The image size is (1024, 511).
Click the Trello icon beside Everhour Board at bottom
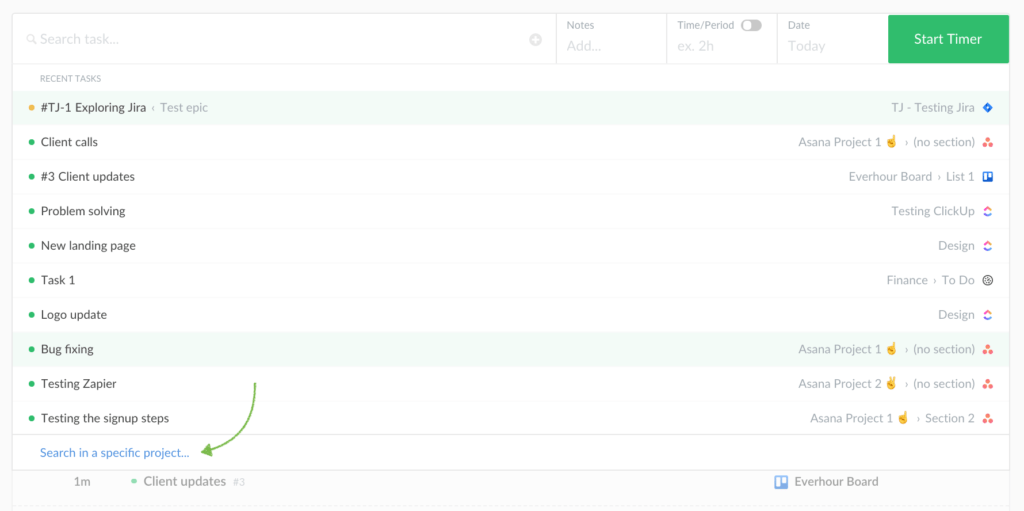pos(781,482)
